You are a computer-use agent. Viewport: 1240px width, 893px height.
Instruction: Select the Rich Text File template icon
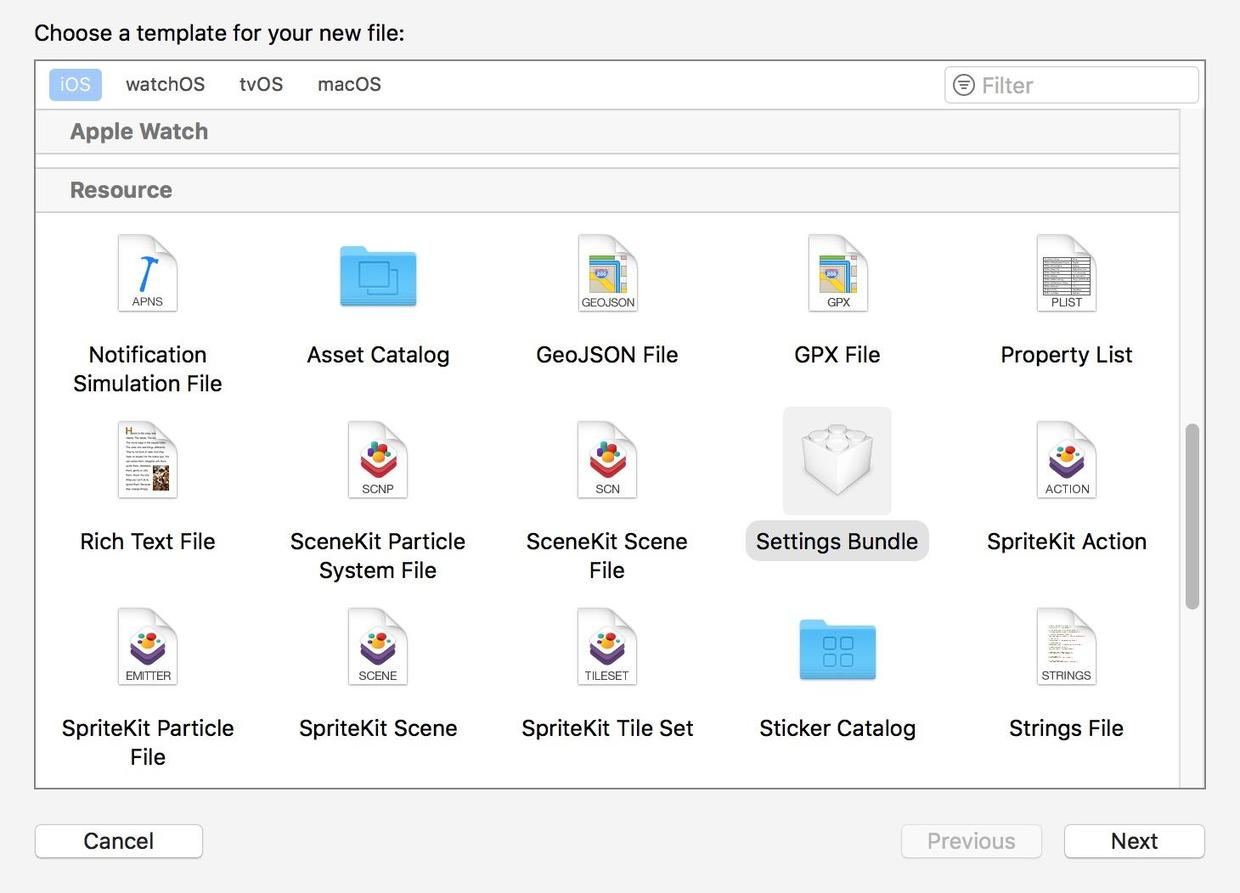[147, 459]
